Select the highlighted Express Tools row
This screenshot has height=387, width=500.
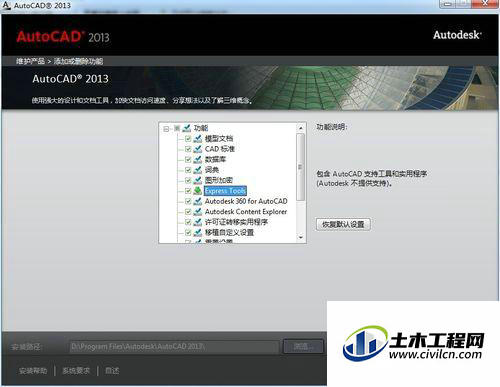point(225,191)
